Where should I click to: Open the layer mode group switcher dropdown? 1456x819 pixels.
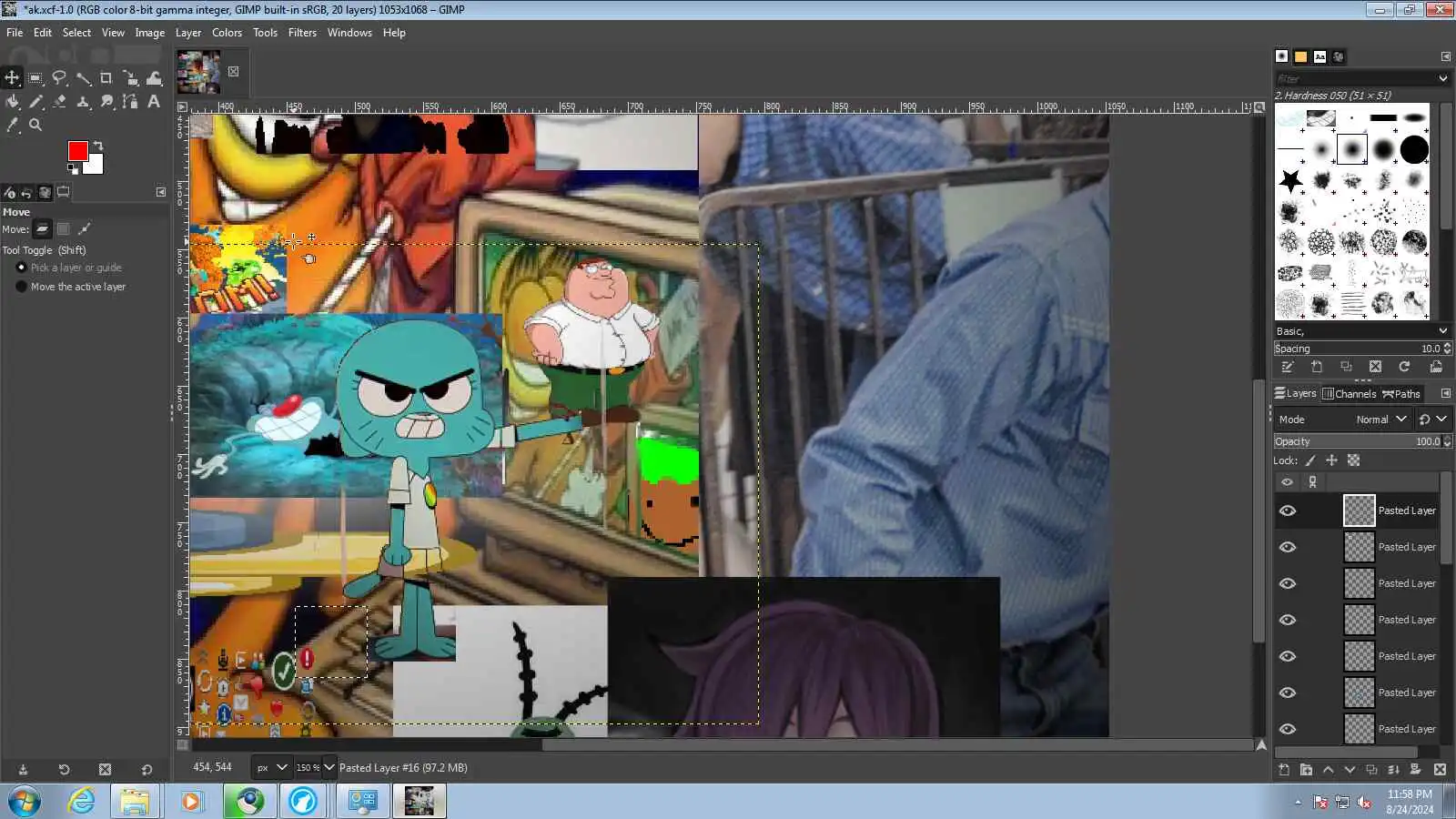pos(1432,420)
